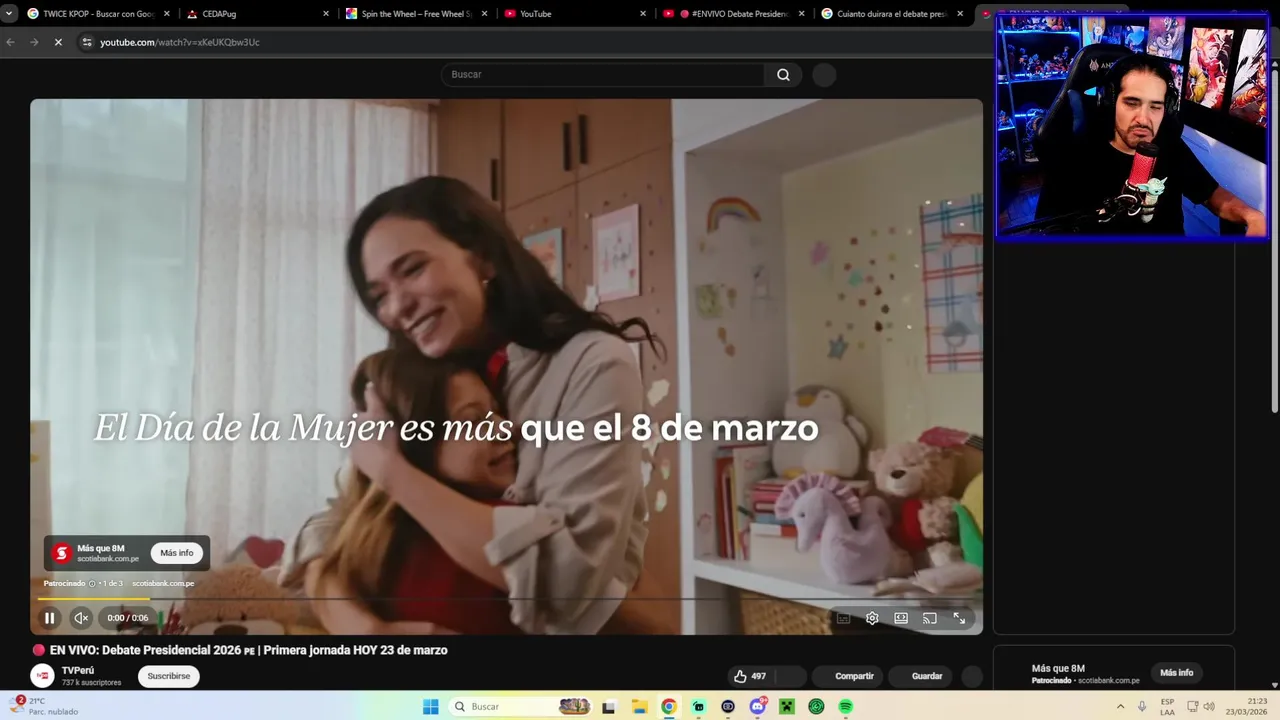Pause the video with the pause button
This screenshot has width=1280, height=720.
(49, 618)
